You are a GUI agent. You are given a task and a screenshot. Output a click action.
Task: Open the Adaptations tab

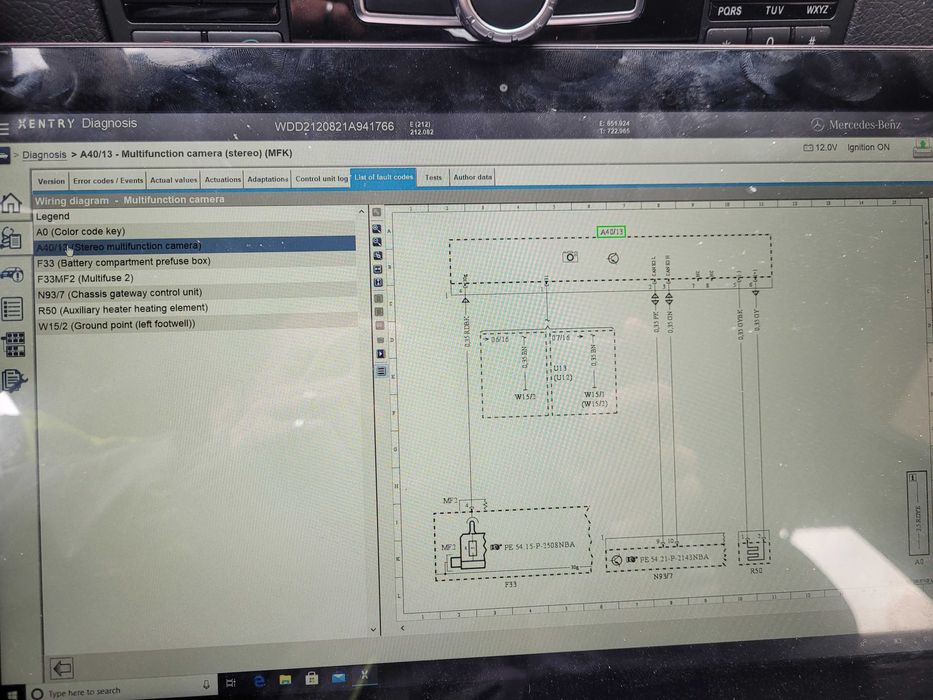pyautogui.click(x=267, y=179)
